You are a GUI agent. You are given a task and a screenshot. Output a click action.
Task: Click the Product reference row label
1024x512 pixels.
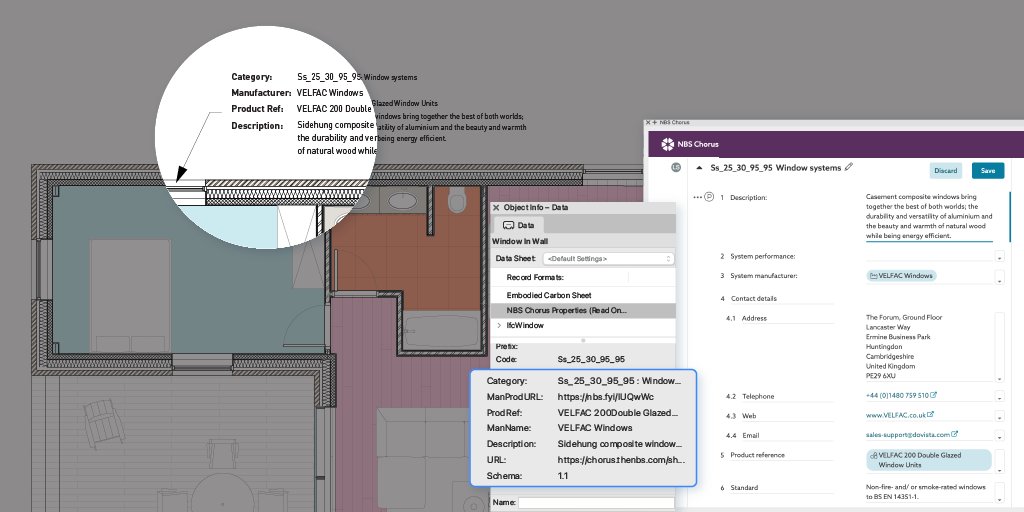click(757, 455)
